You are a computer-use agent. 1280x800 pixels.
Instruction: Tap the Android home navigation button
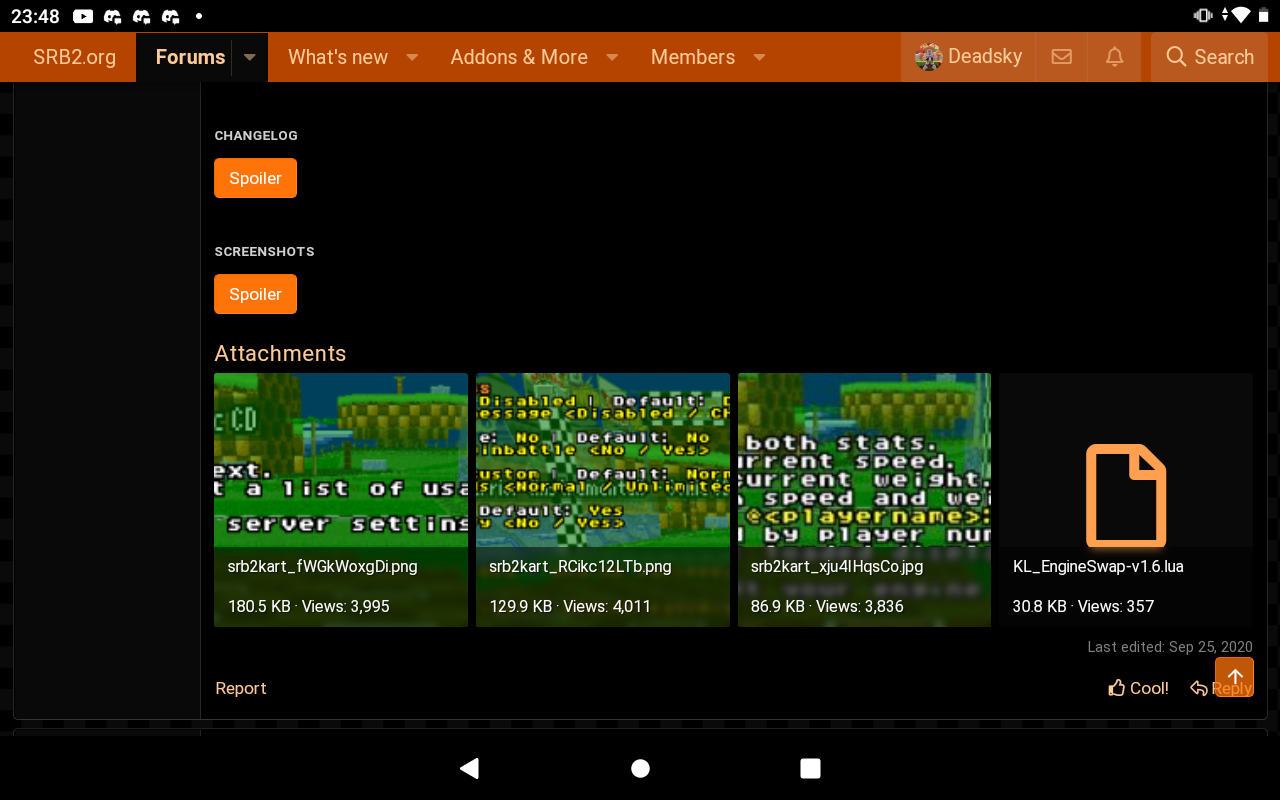pos(640,768)
